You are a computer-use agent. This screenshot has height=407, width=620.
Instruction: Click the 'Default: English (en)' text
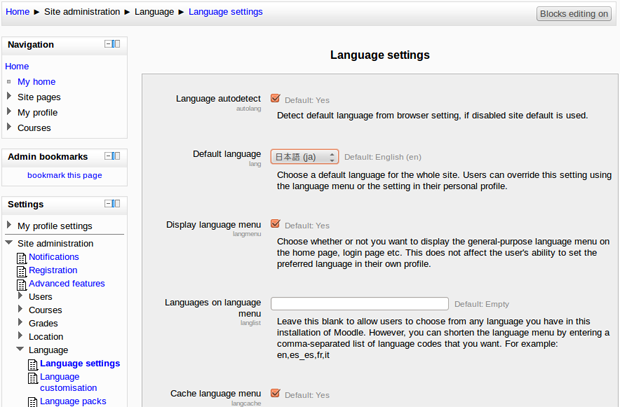383,157
